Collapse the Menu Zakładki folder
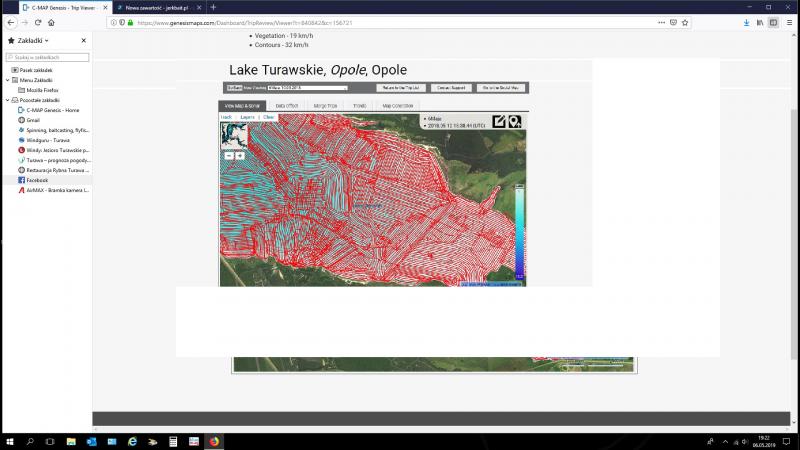The height and width of the screenshot is (450, 800). (8, 80)
